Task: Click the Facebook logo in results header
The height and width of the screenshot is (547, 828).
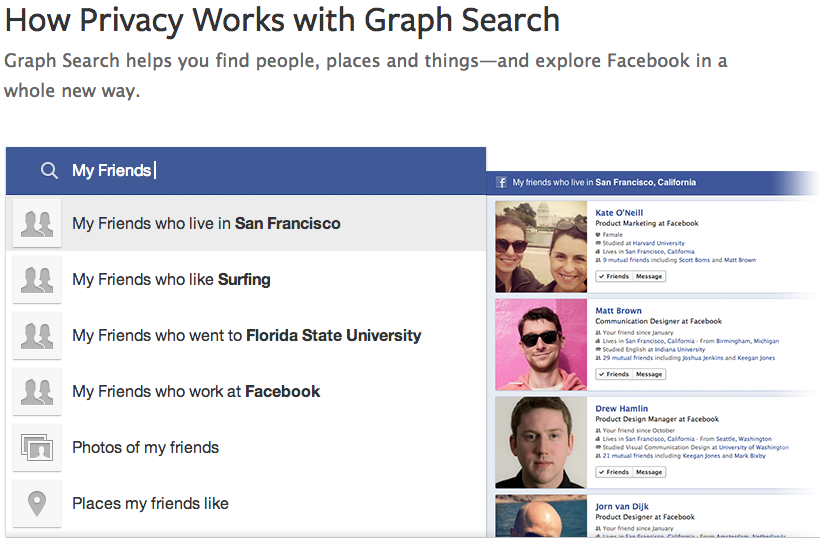Action: [501, 183]
